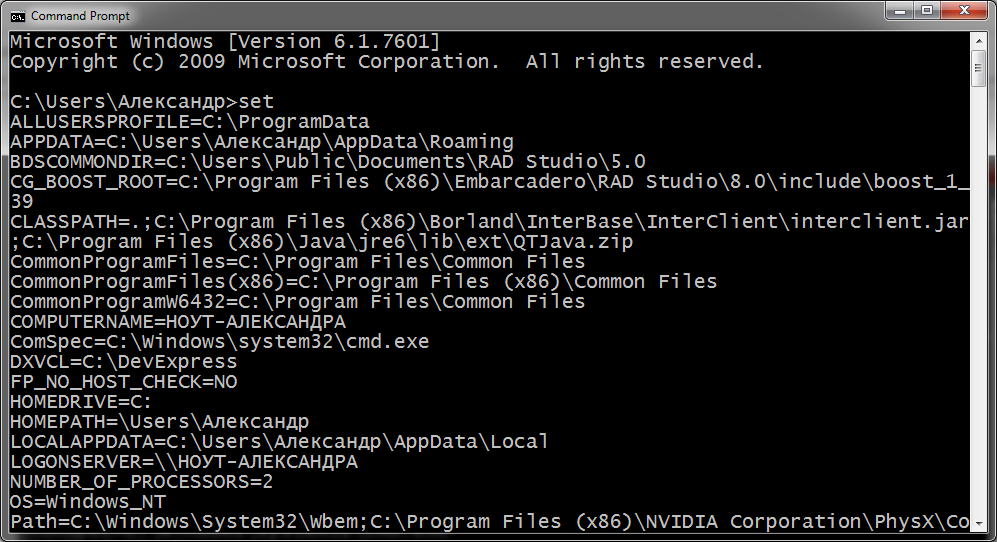This screenshot has width=997, height=542.
Task: Click the Command Prompt title bar text
Action: point(80,16)
